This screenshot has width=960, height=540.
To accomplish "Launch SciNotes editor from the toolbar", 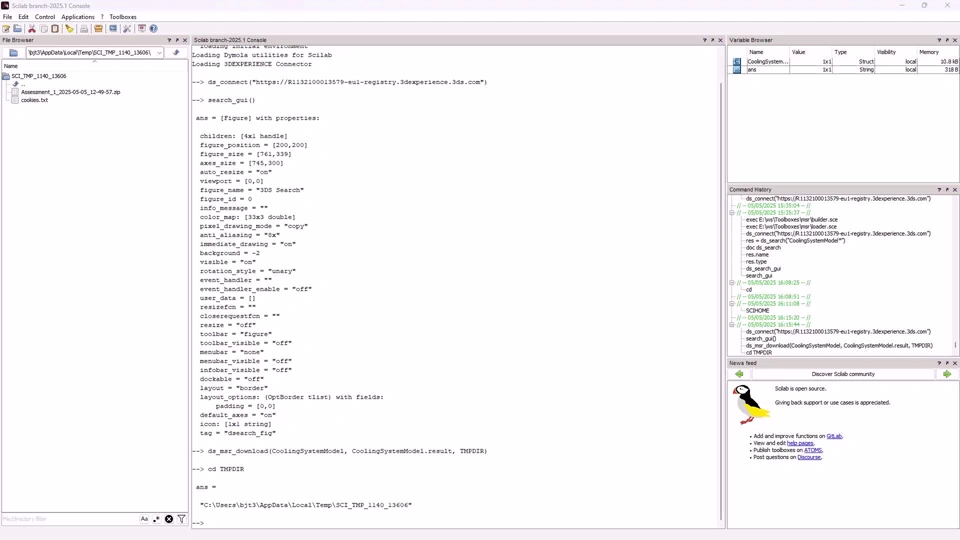I will pos(6,29).
